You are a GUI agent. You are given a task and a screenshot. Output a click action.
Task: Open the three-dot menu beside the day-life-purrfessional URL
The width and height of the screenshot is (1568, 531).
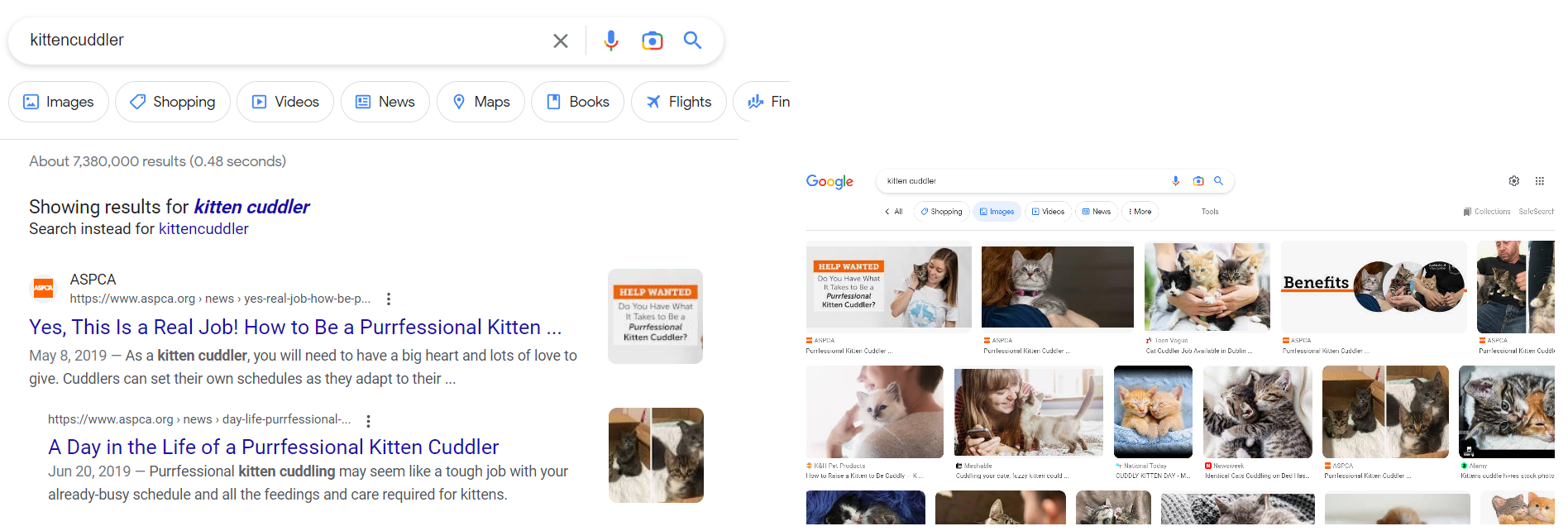369,420
